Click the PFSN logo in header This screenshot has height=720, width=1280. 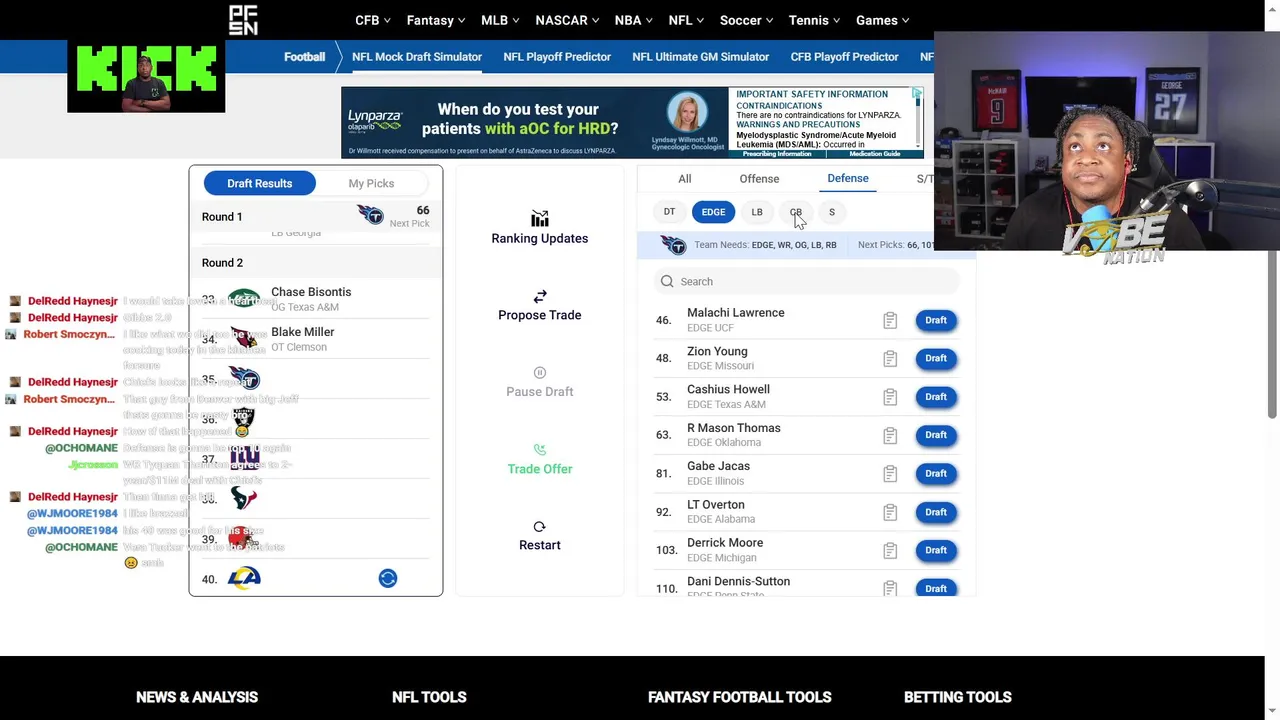[x=243, y=20]
